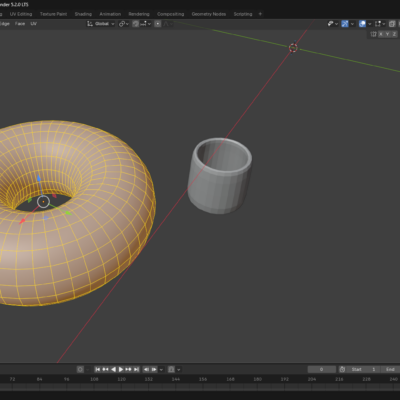Toggle the Show Overlays button
Viewport: 400px width, 400px height.
pyautogui.click(x=362, y=24)
